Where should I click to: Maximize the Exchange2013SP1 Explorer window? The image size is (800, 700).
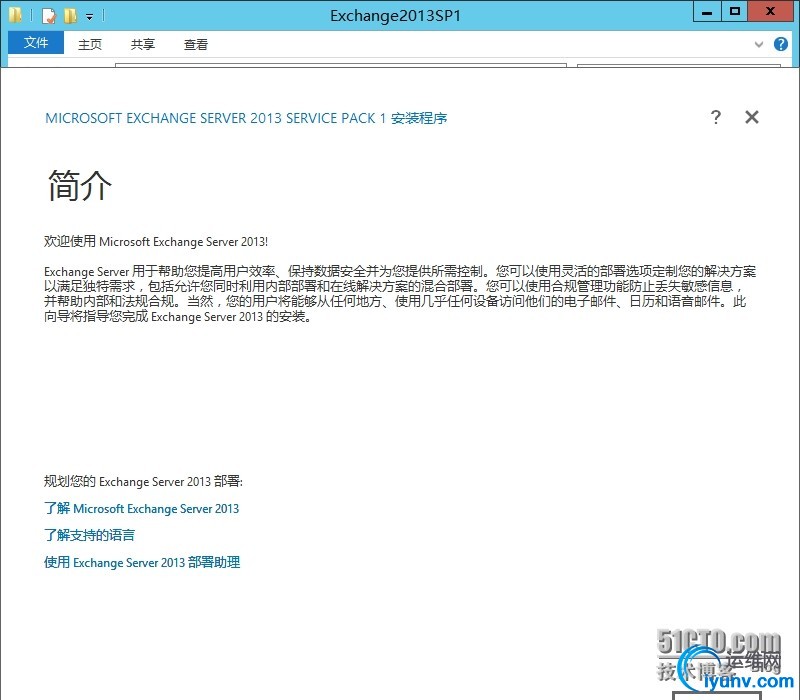735,12
